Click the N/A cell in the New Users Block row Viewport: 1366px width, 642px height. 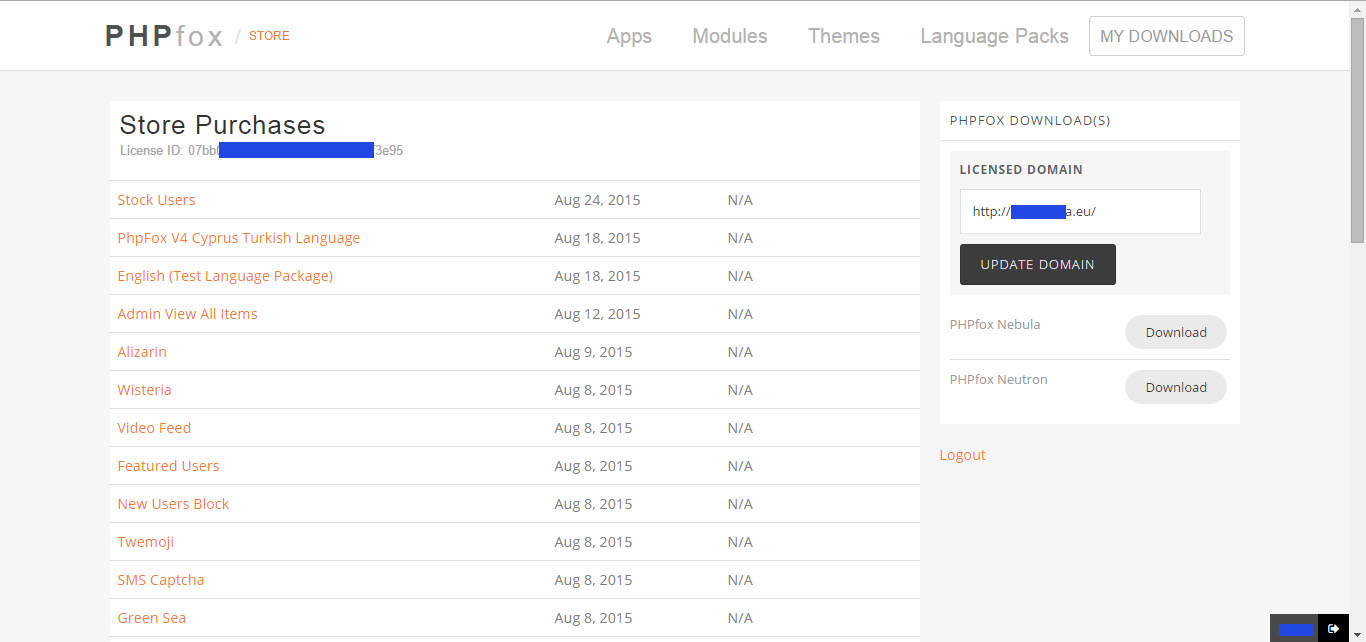(740, 504)
